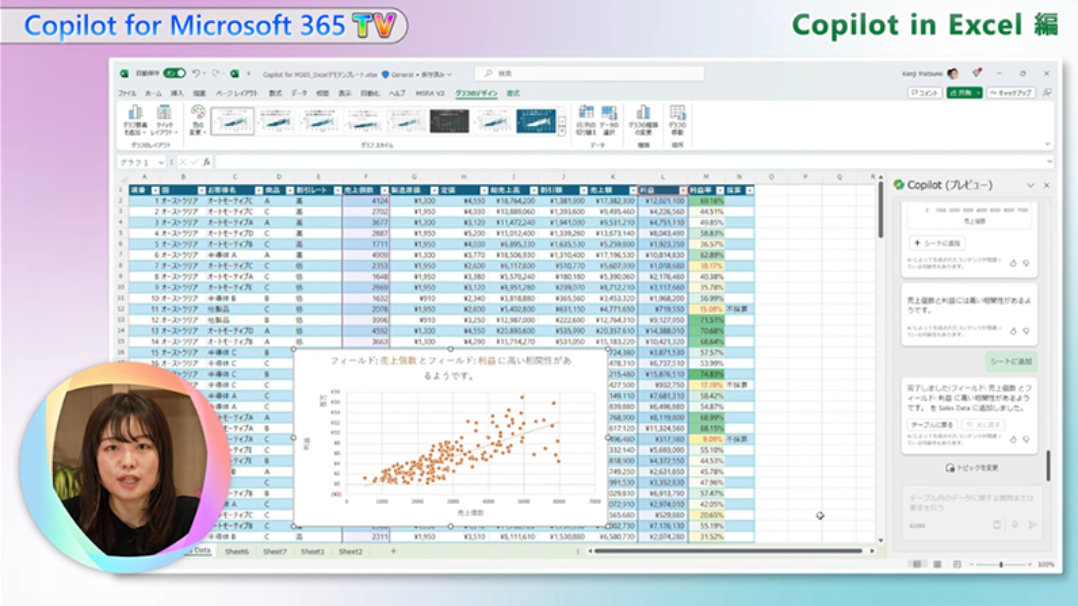The width and height of the screenshot is (1078, 606).
Task: Click Switch Row/Column icon in ribbon
Action: tap(586, 116)
